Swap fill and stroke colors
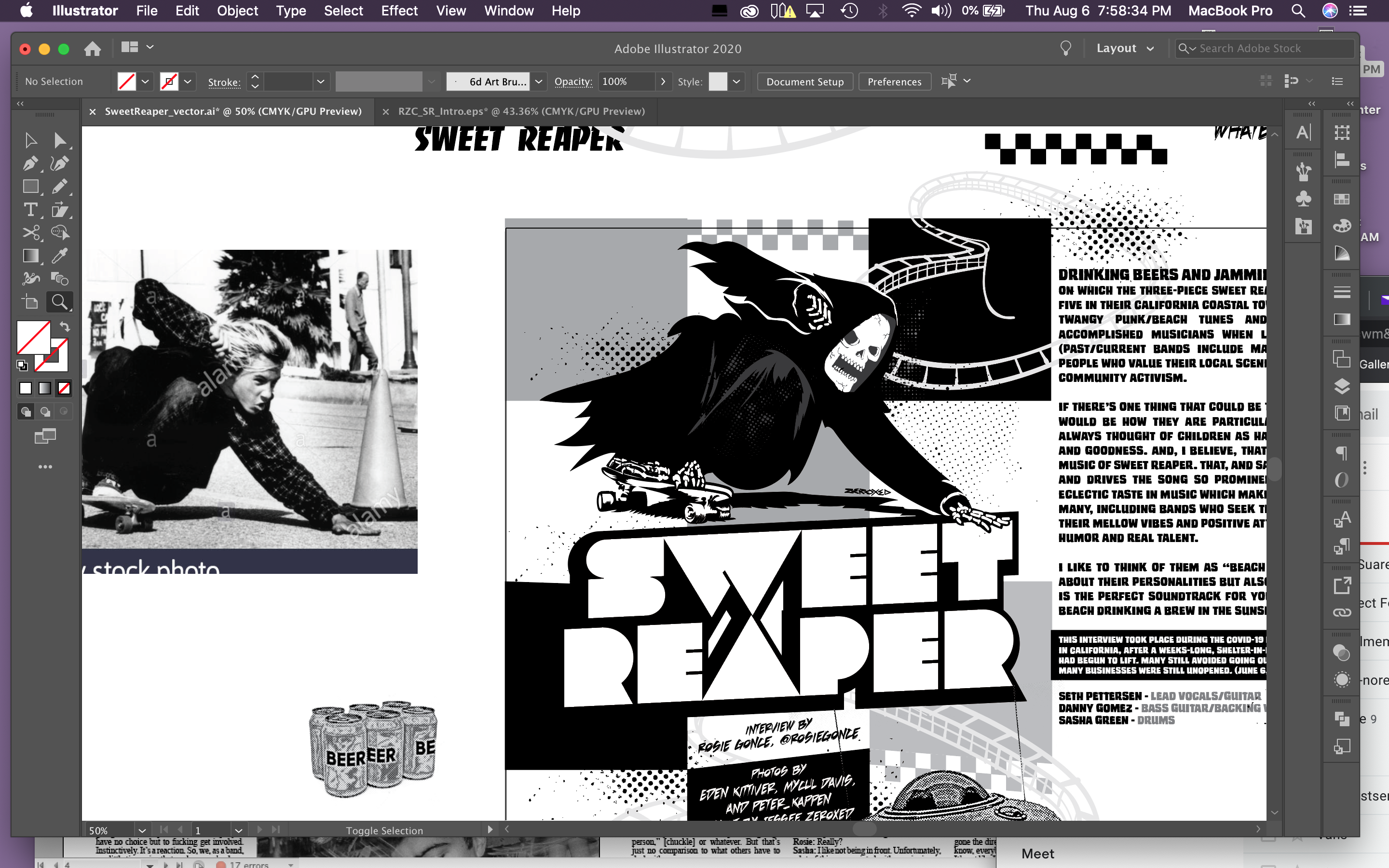This screenshot has width=1389, height=868. 65,326
